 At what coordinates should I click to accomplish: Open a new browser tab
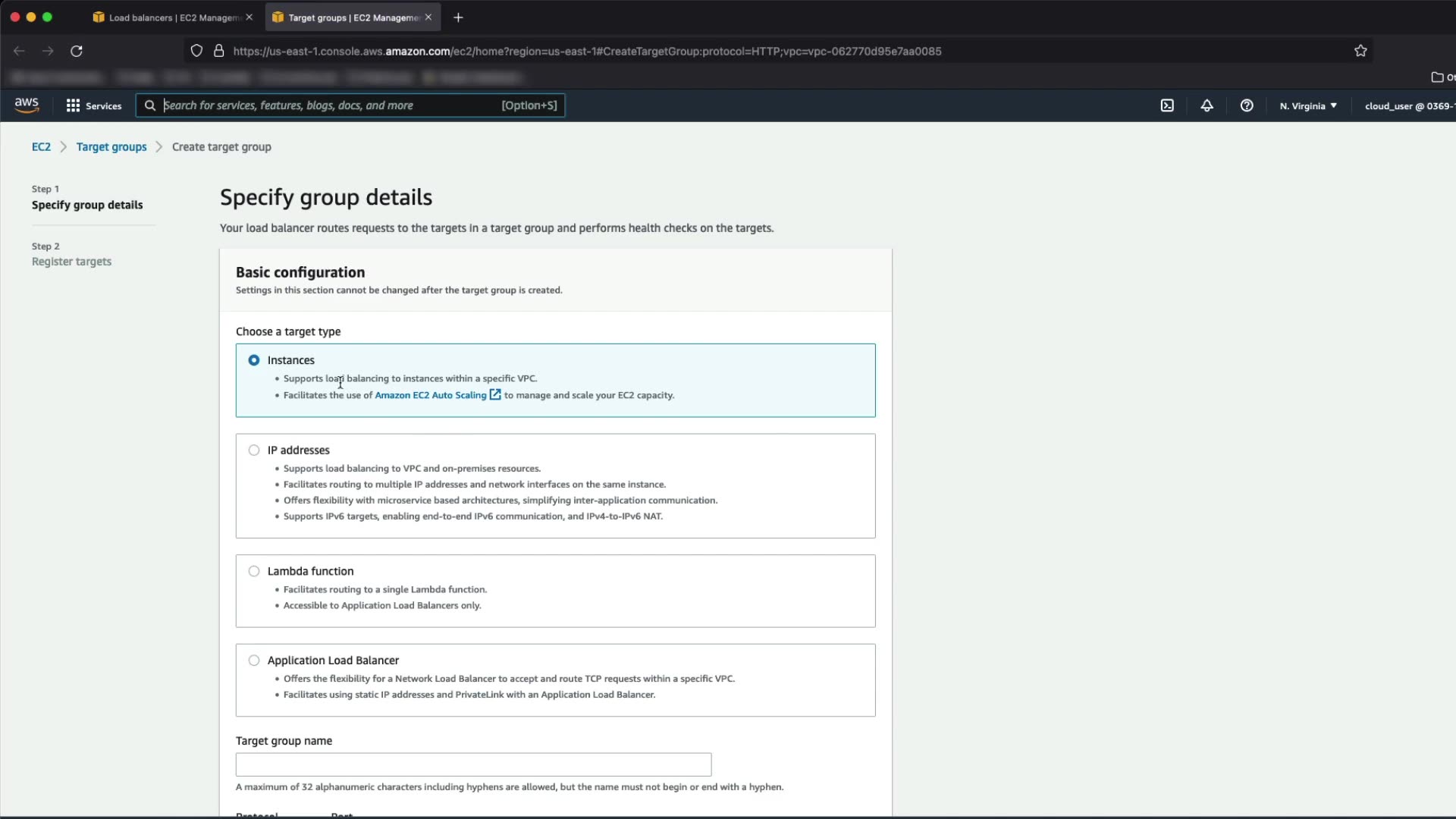coord(458,17)
